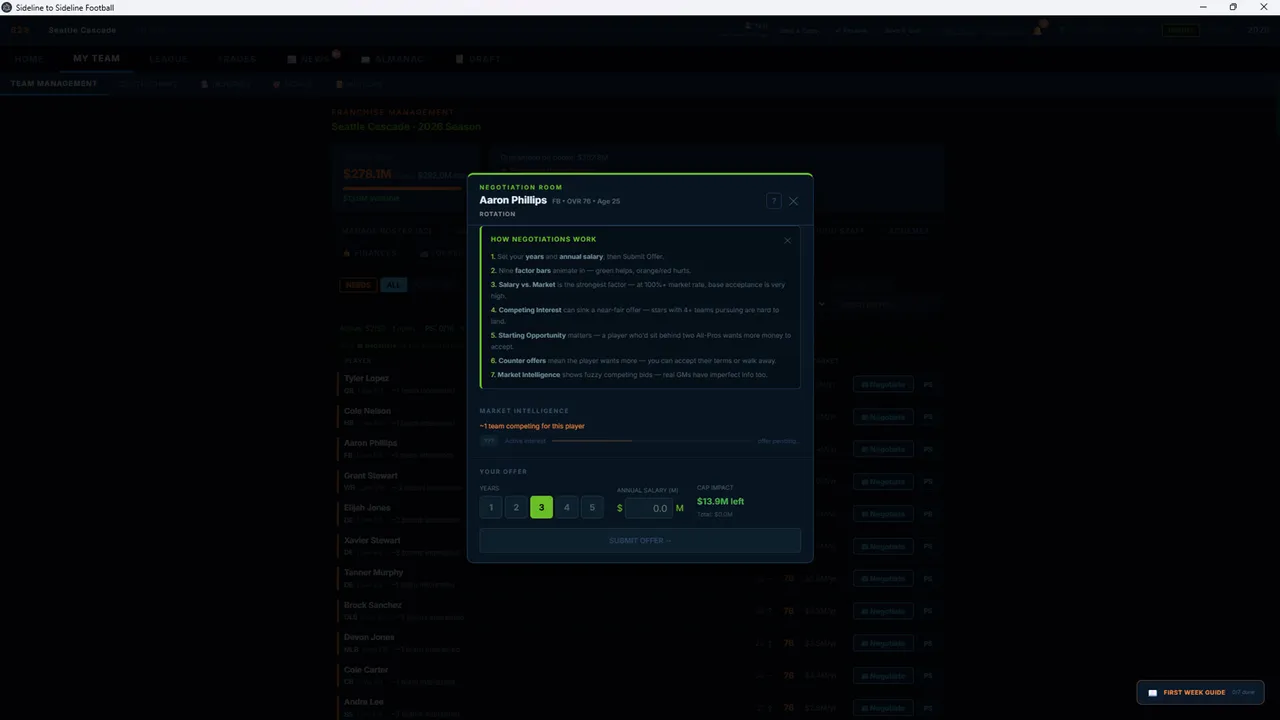Choose the 3 years option

(541, 508)
